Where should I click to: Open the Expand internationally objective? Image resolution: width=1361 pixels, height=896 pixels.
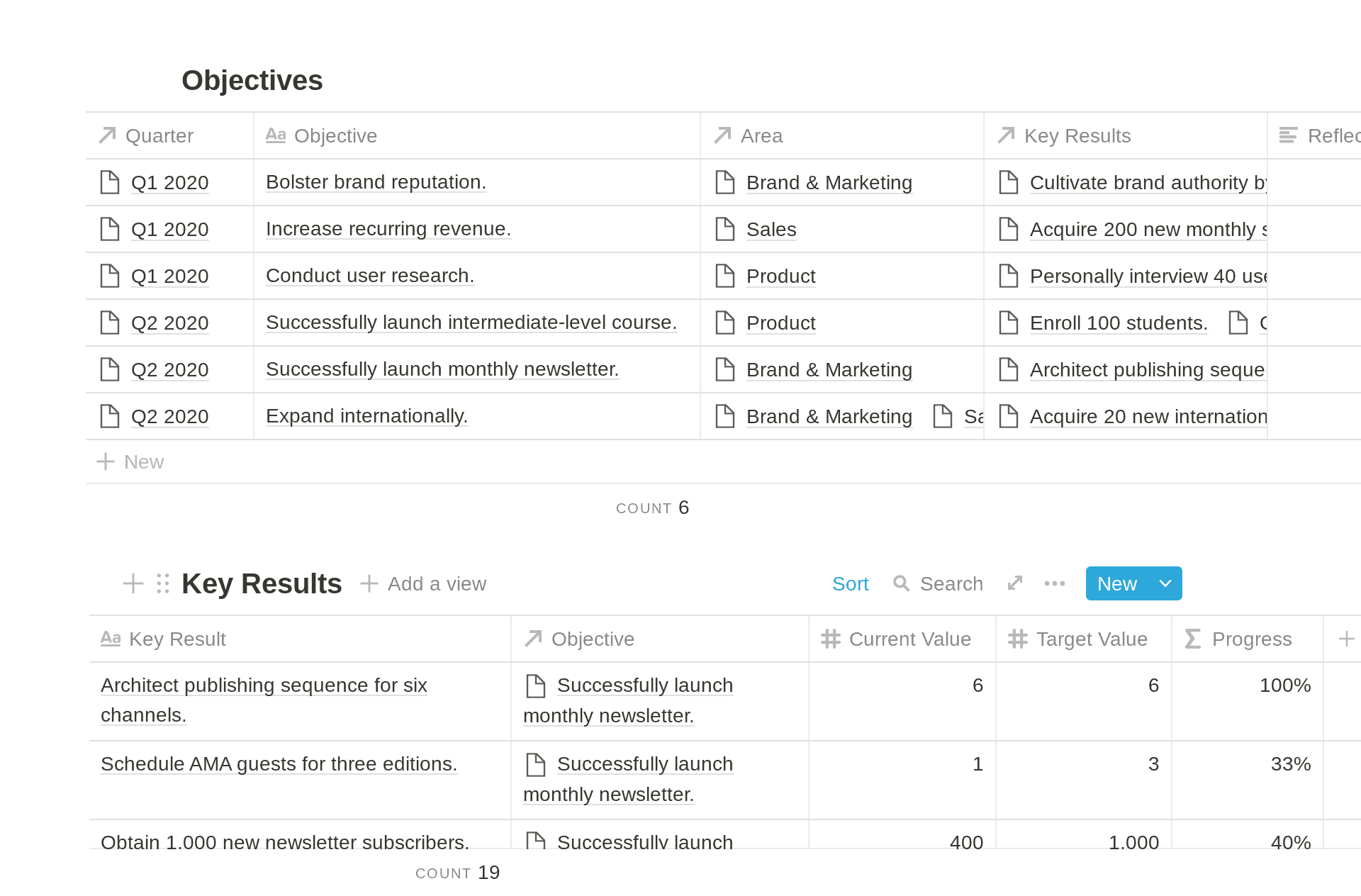tap(366, 417)
